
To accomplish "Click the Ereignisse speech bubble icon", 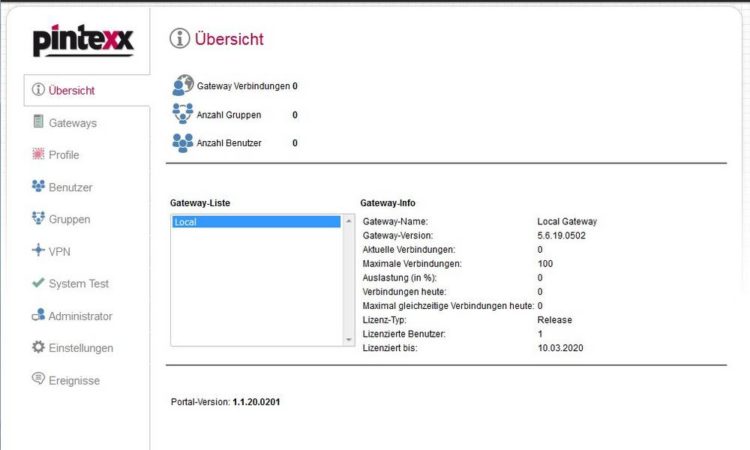I will pyautogui.click(x=38, y=378).
